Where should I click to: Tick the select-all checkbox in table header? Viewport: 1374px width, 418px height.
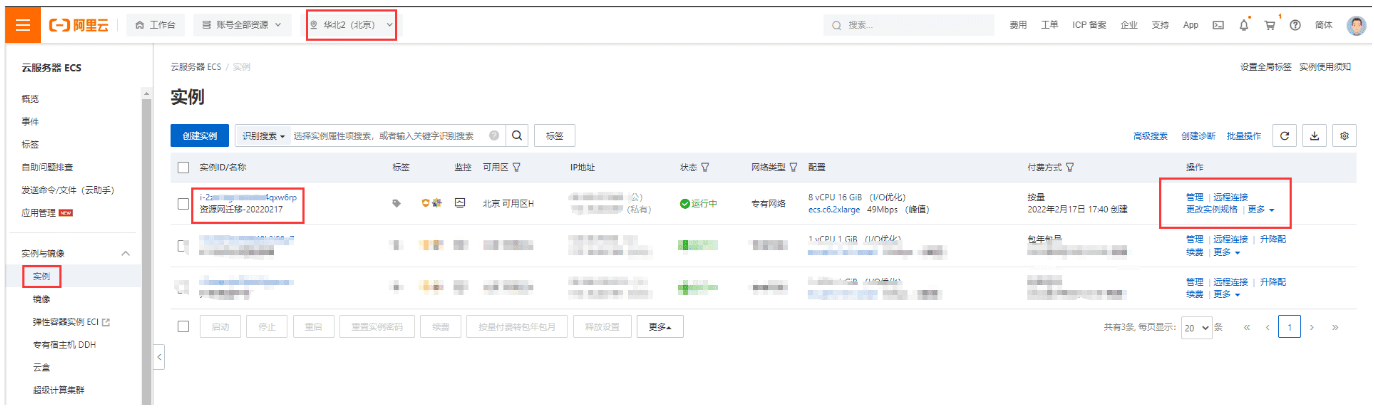click(x=183, y=168)
